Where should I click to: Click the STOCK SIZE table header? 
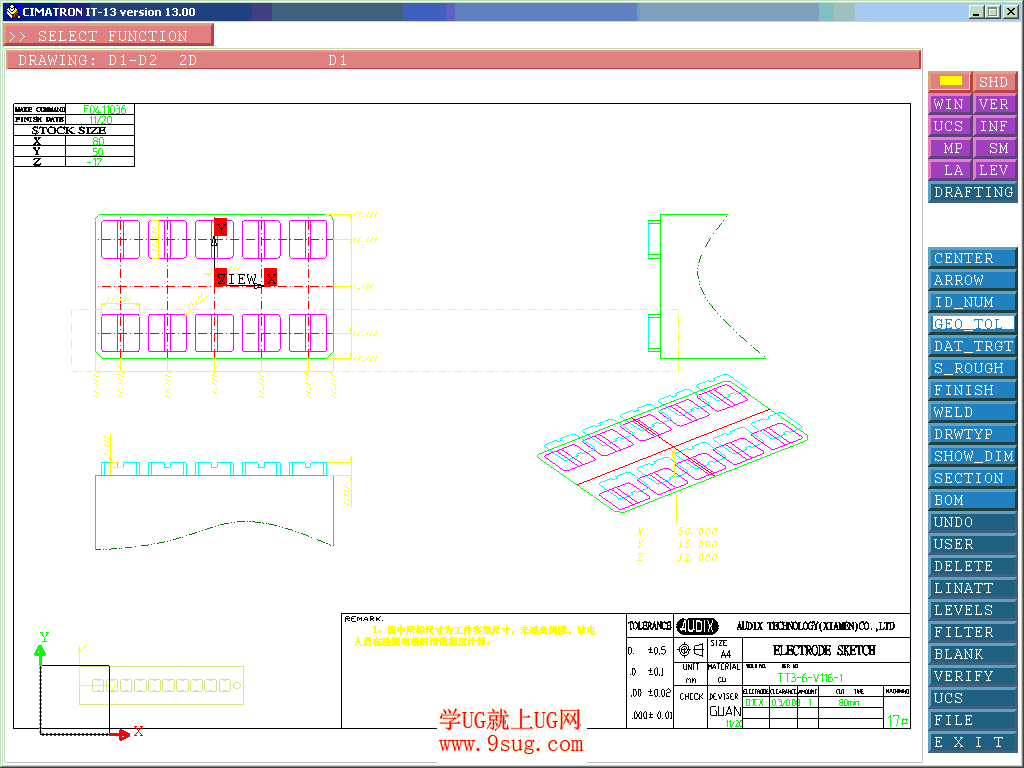69,130
